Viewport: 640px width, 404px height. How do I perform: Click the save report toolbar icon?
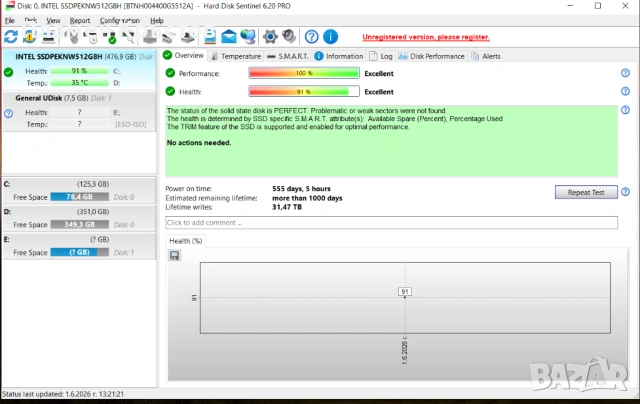210,37
